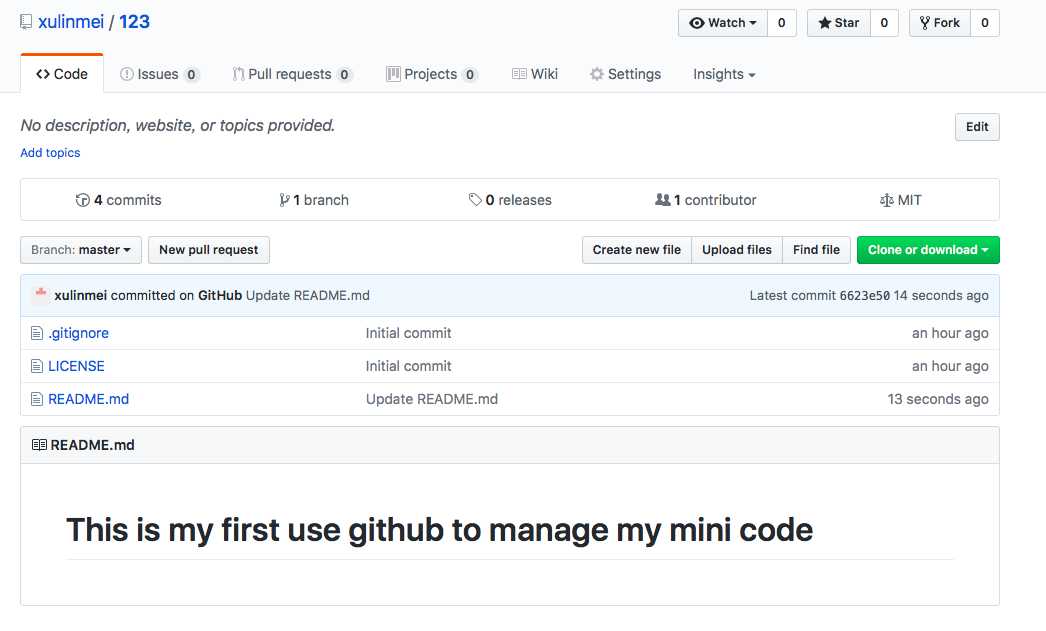Open the .gitignore file
The image size is (1046, 631).
tap(79, 333)
